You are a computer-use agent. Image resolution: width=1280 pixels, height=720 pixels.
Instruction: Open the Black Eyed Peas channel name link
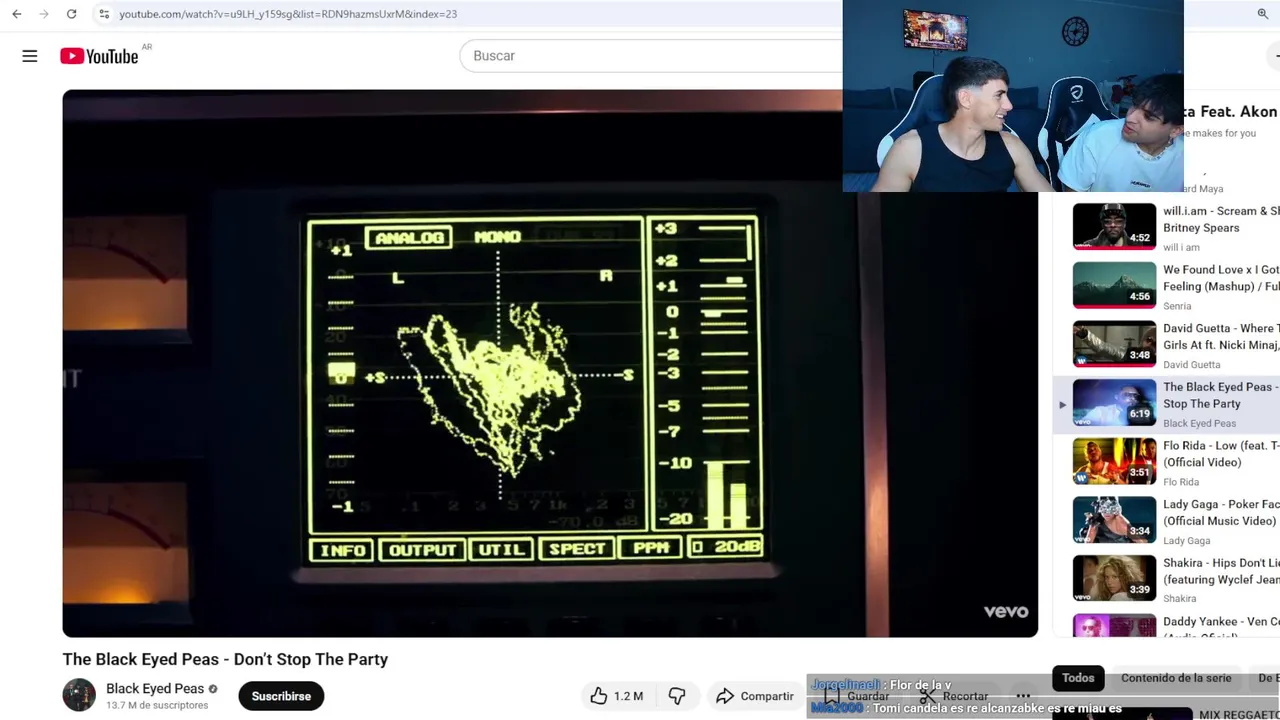155,689
